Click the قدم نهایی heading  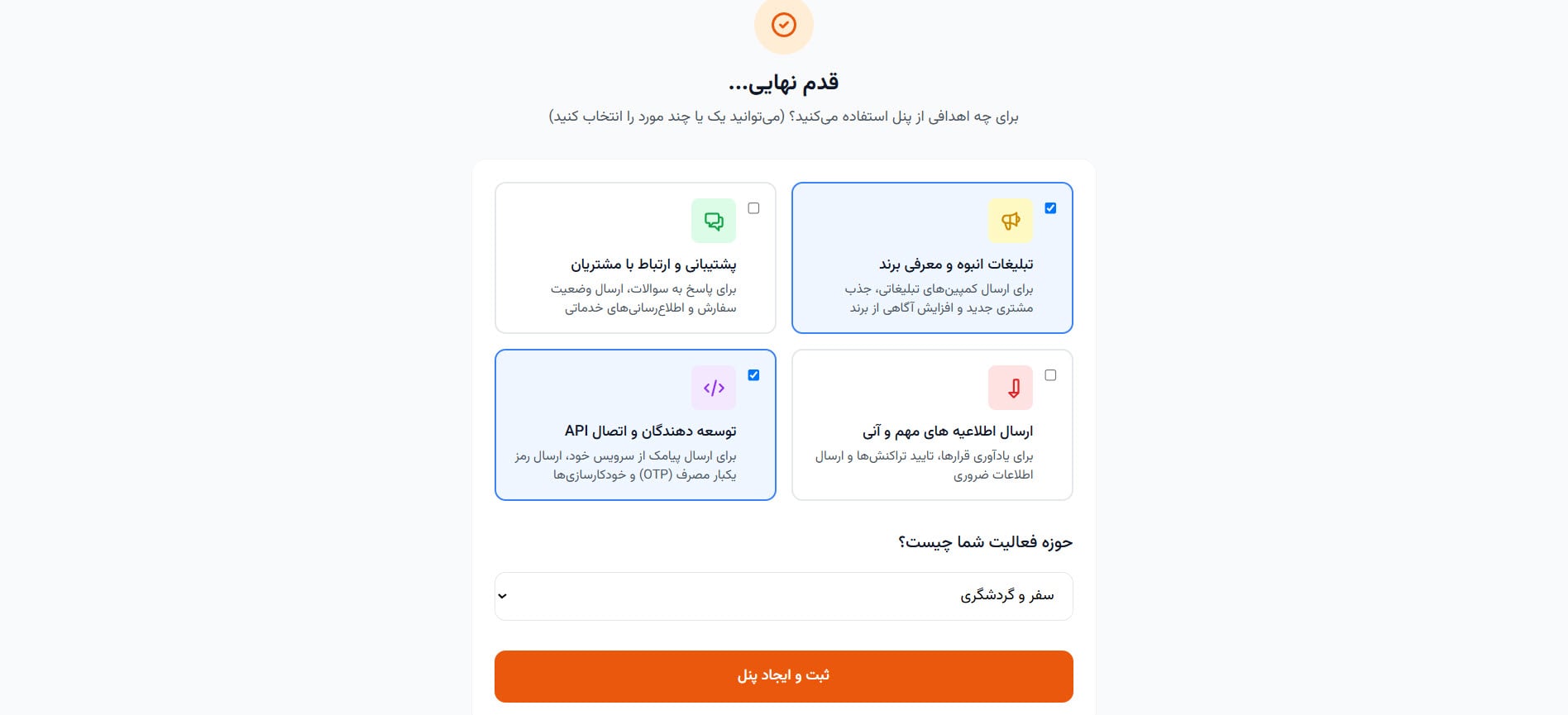(783, 83)
